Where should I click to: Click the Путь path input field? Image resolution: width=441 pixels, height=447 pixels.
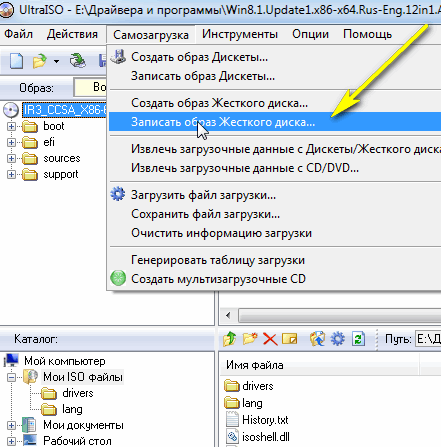coord(428,339)
